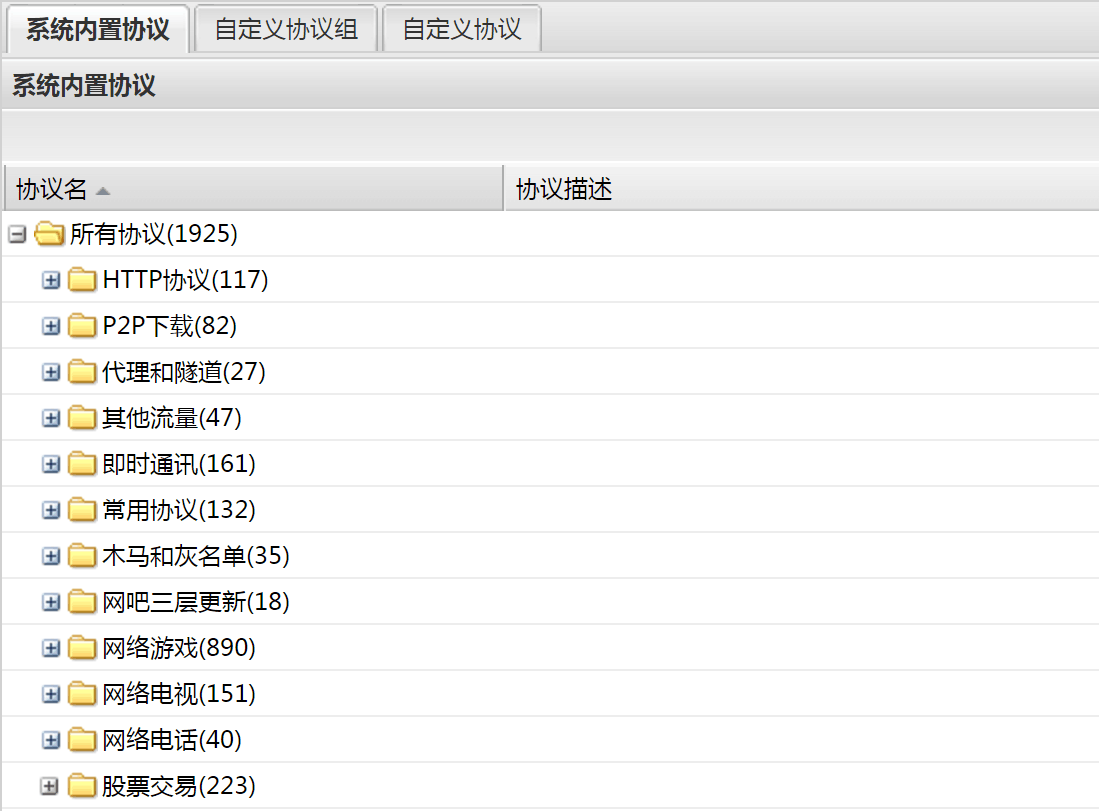The width and height of the screenshot is (1099, 811).
Task: Click the folder icon beside HTTP协议(117)
Action: (x=82, y=280)
